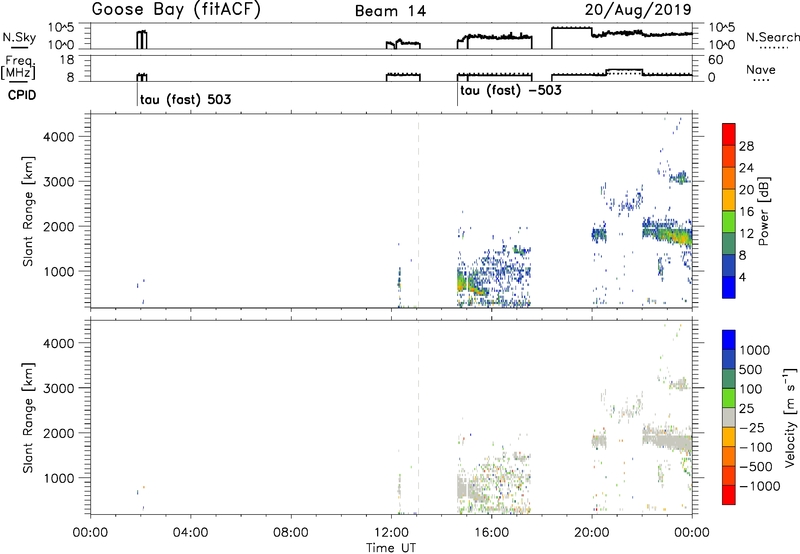
Task: Click the 10^5 label on the left noise axis
Action: point(61,28)
